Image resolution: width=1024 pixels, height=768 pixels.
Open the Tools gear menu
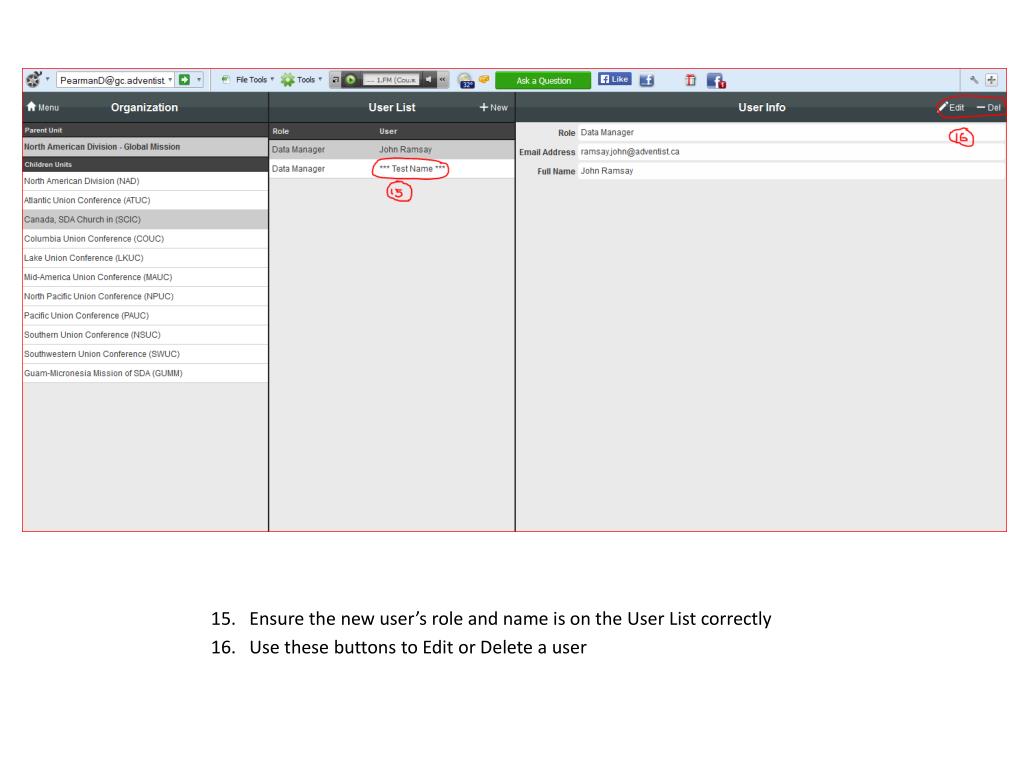(302, 80)
